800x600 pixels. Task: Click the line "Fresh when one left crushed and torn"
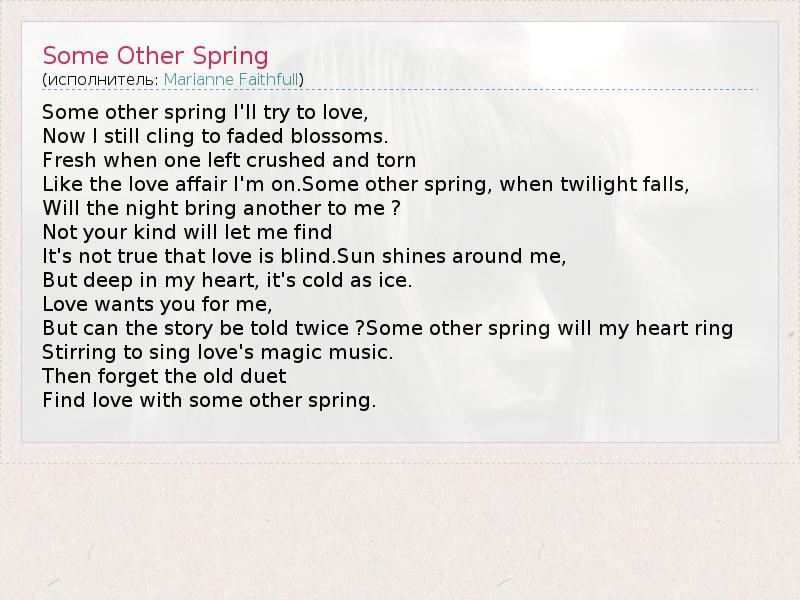[229, 160]
